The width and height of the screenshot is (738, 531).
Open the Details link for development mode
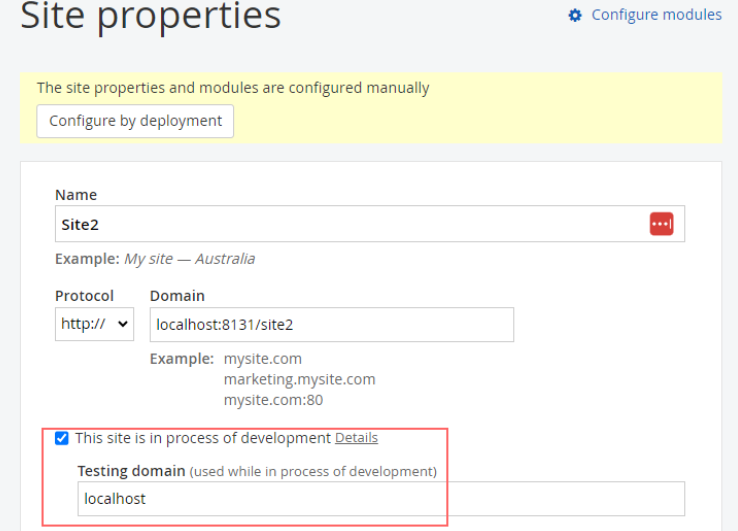pos(356,438)
